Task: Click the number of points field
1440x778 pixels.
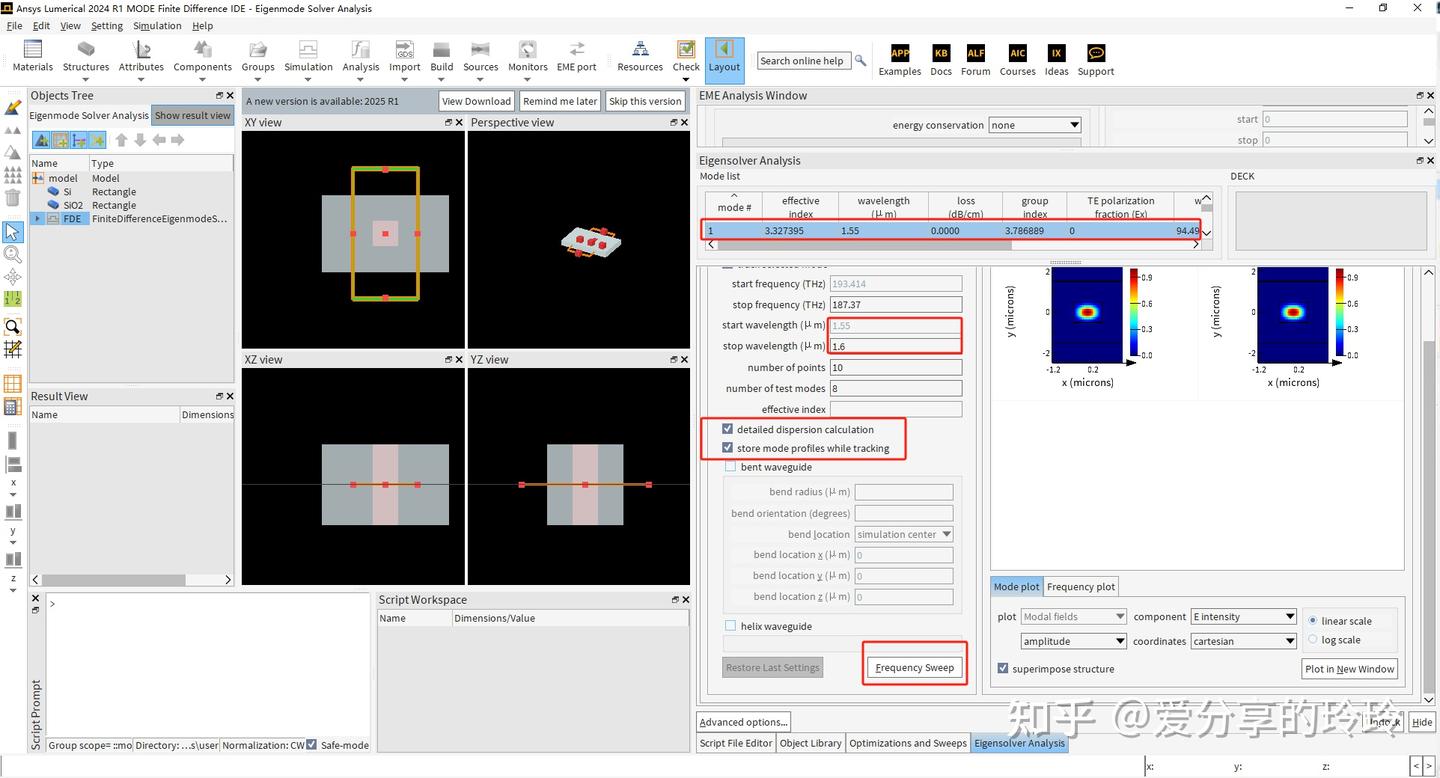Action: [x=896, y=367]
